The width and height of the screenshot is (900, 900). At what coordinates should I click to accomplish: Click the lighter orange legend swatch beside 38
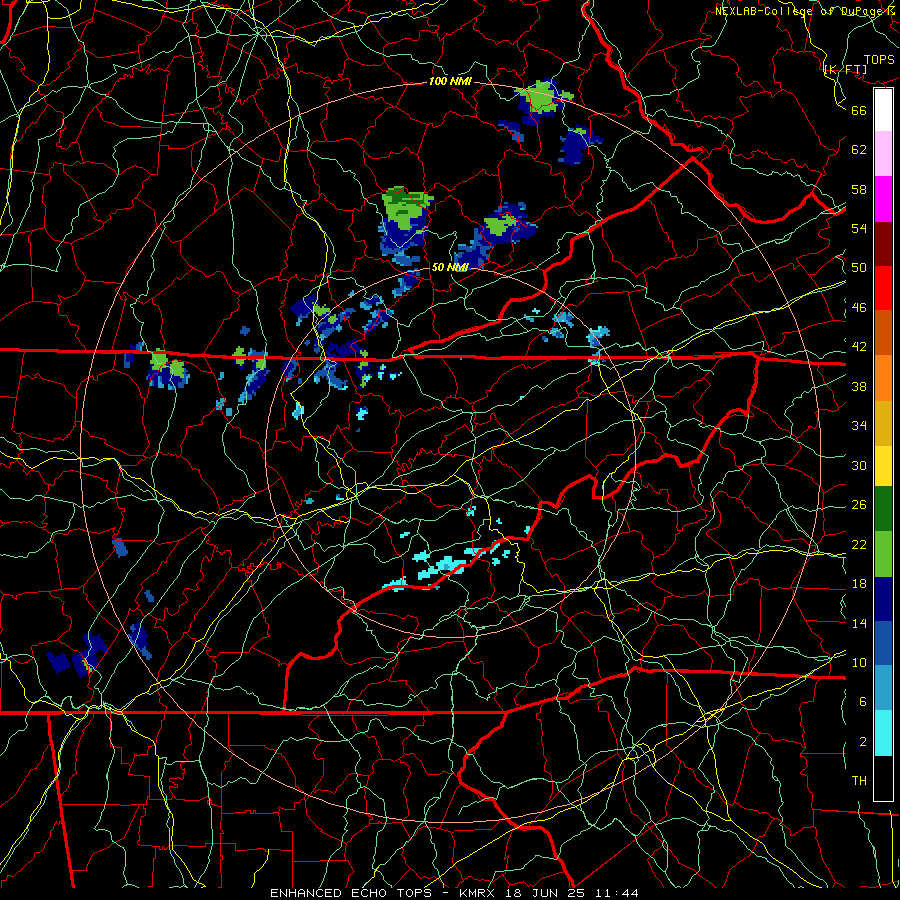pyautogui.click(x=883, y=378)
